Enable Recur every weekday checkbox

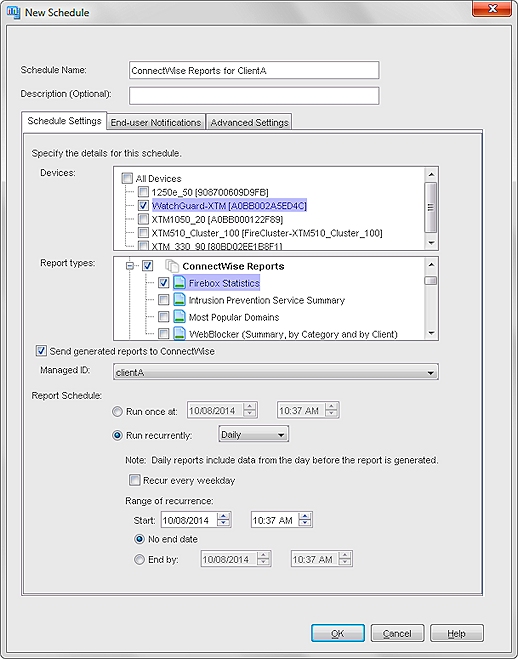tap(134, 480)
